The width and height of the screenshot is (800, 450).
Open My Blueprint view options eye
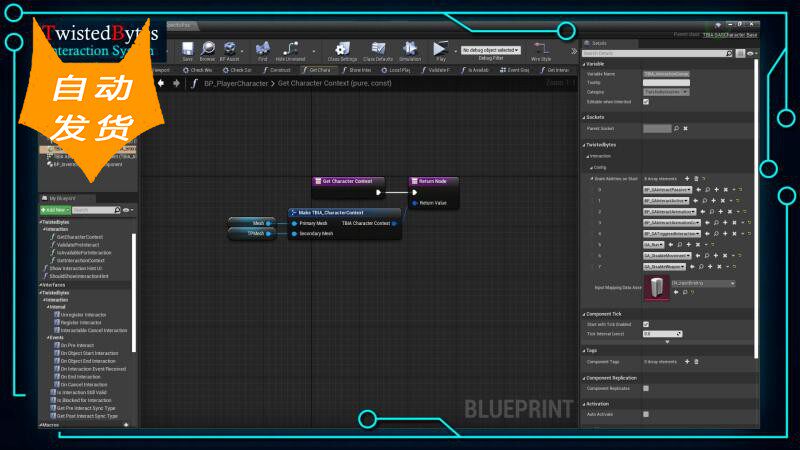(x=128, y=210)
